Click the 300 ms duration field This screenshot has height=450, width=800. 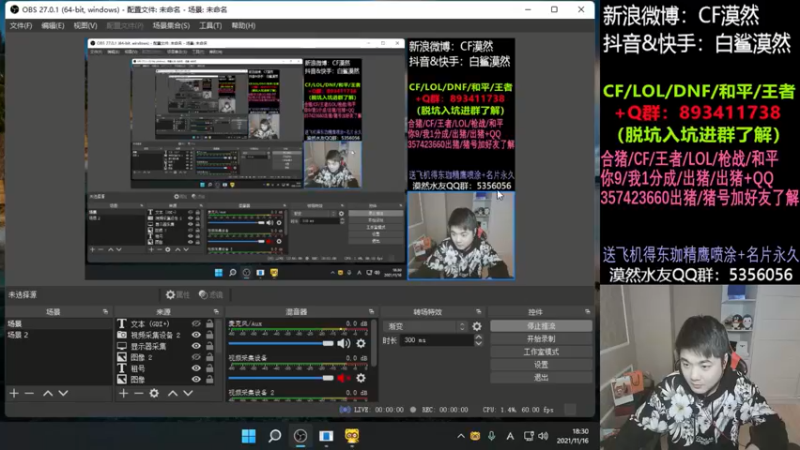coord(437,340)
